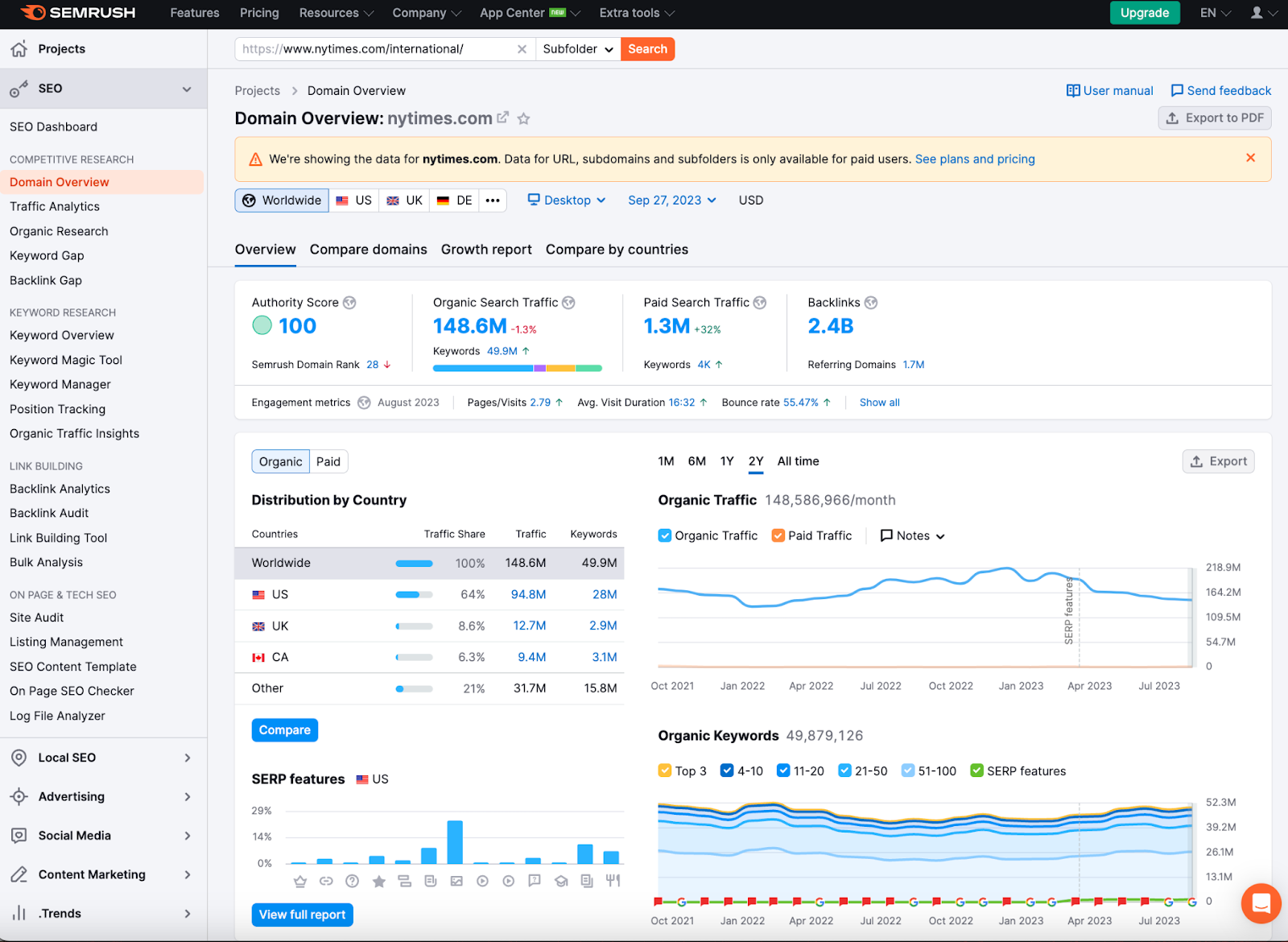Viewport: 1288px width, 942px height.
Task: Click the Content Marketing sidebar icon
Action: [19, 874]
